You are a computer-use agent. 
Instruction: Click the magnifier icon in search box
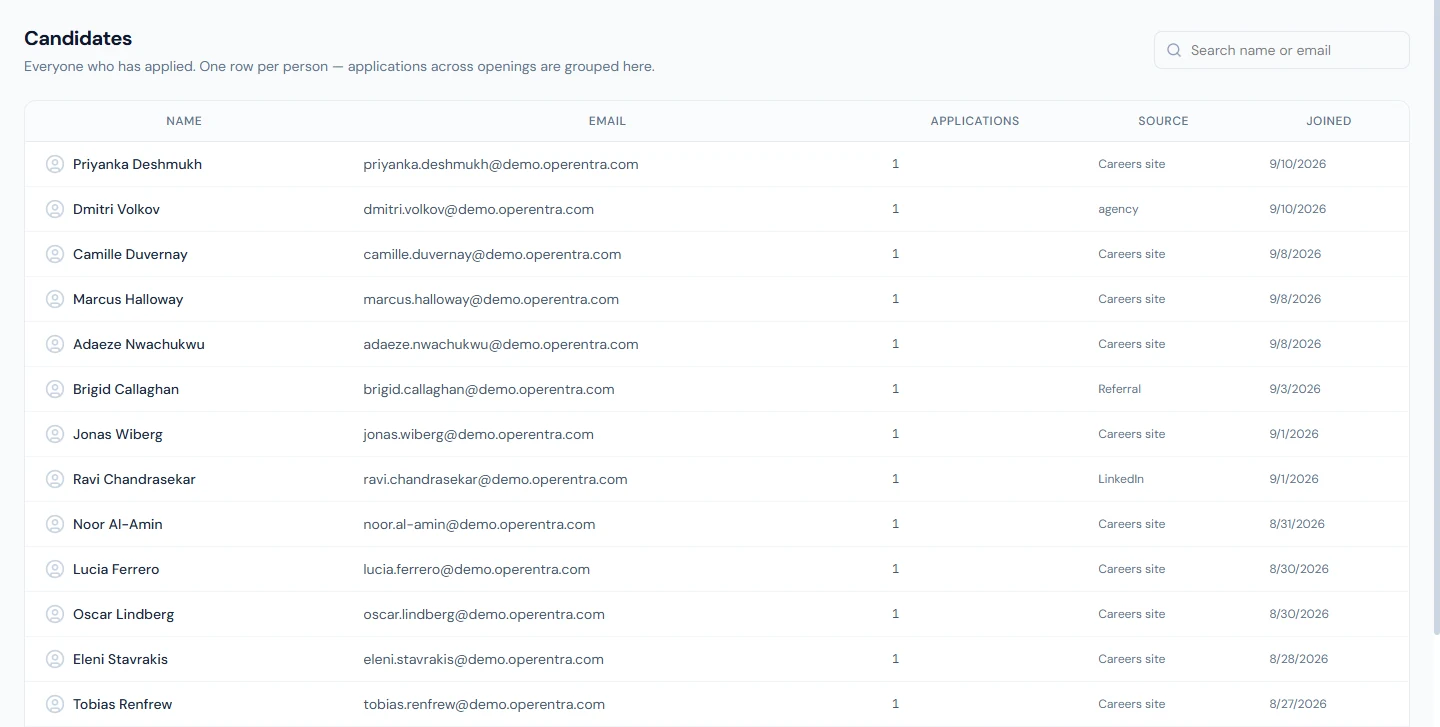1174,50
